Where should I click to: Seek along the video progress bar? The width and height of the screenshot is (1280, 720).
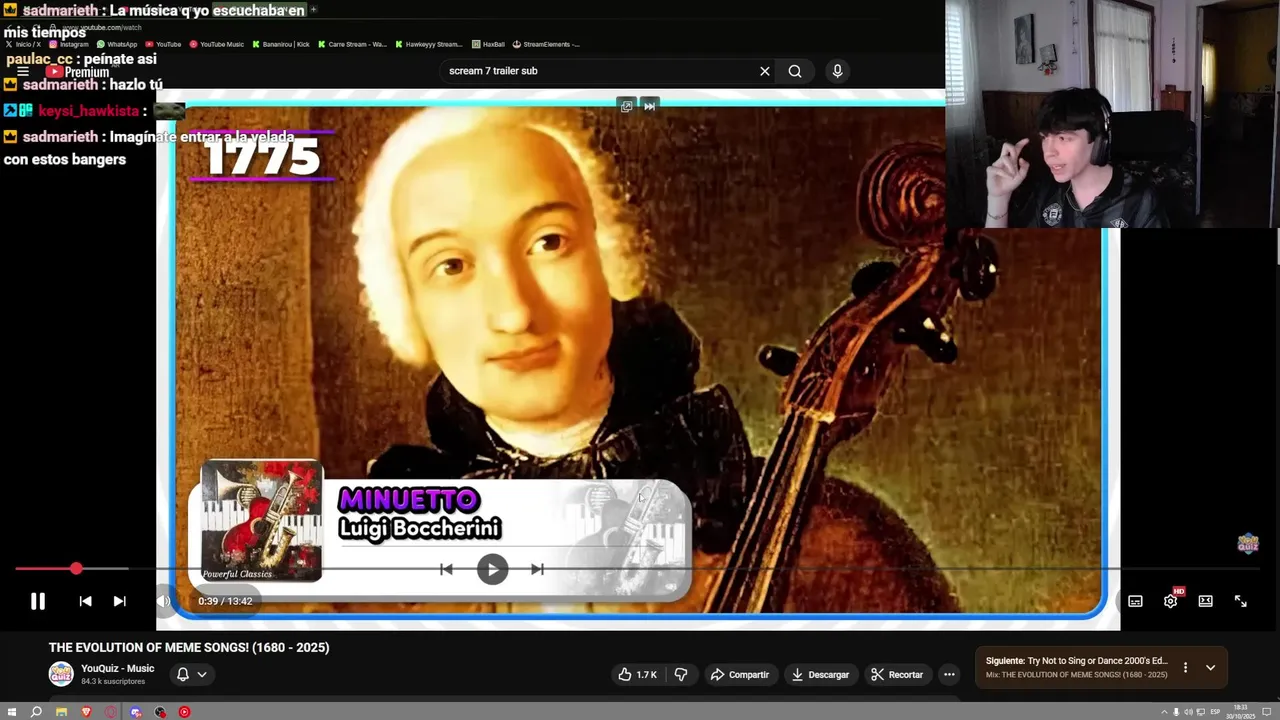[640, 568]
